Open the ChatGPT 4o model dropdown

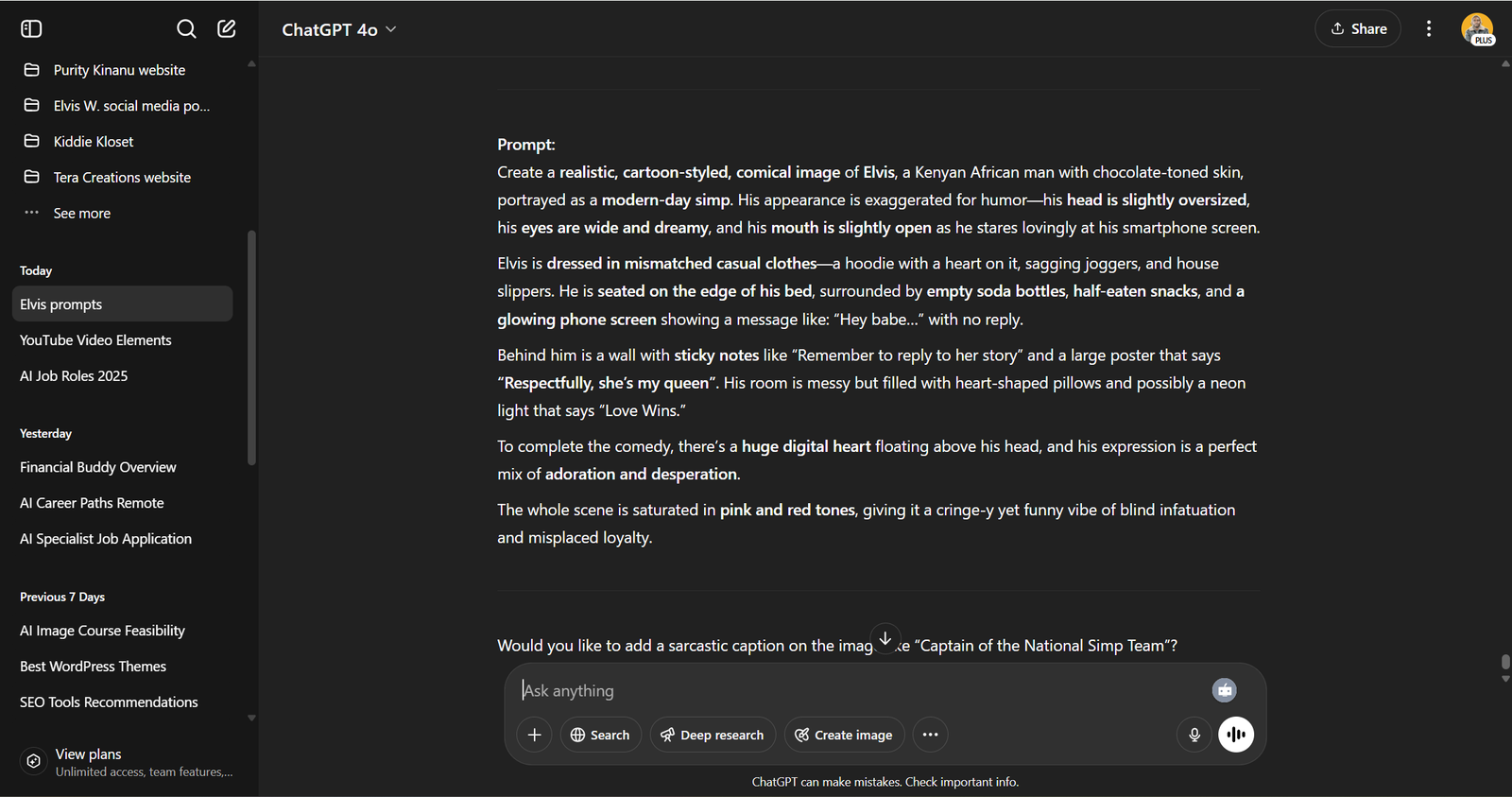[x=339, y=29]
